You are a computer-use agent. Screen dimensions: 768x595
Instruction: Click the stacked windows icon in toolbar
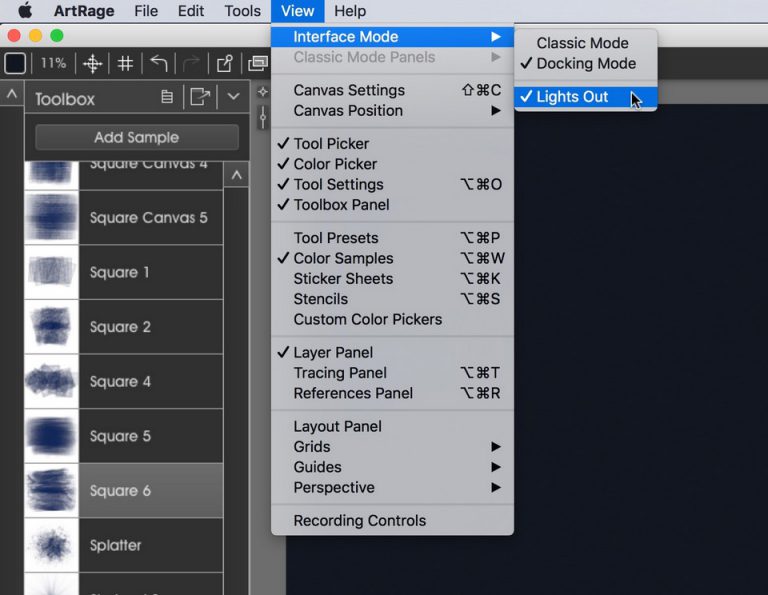(258, 63)
